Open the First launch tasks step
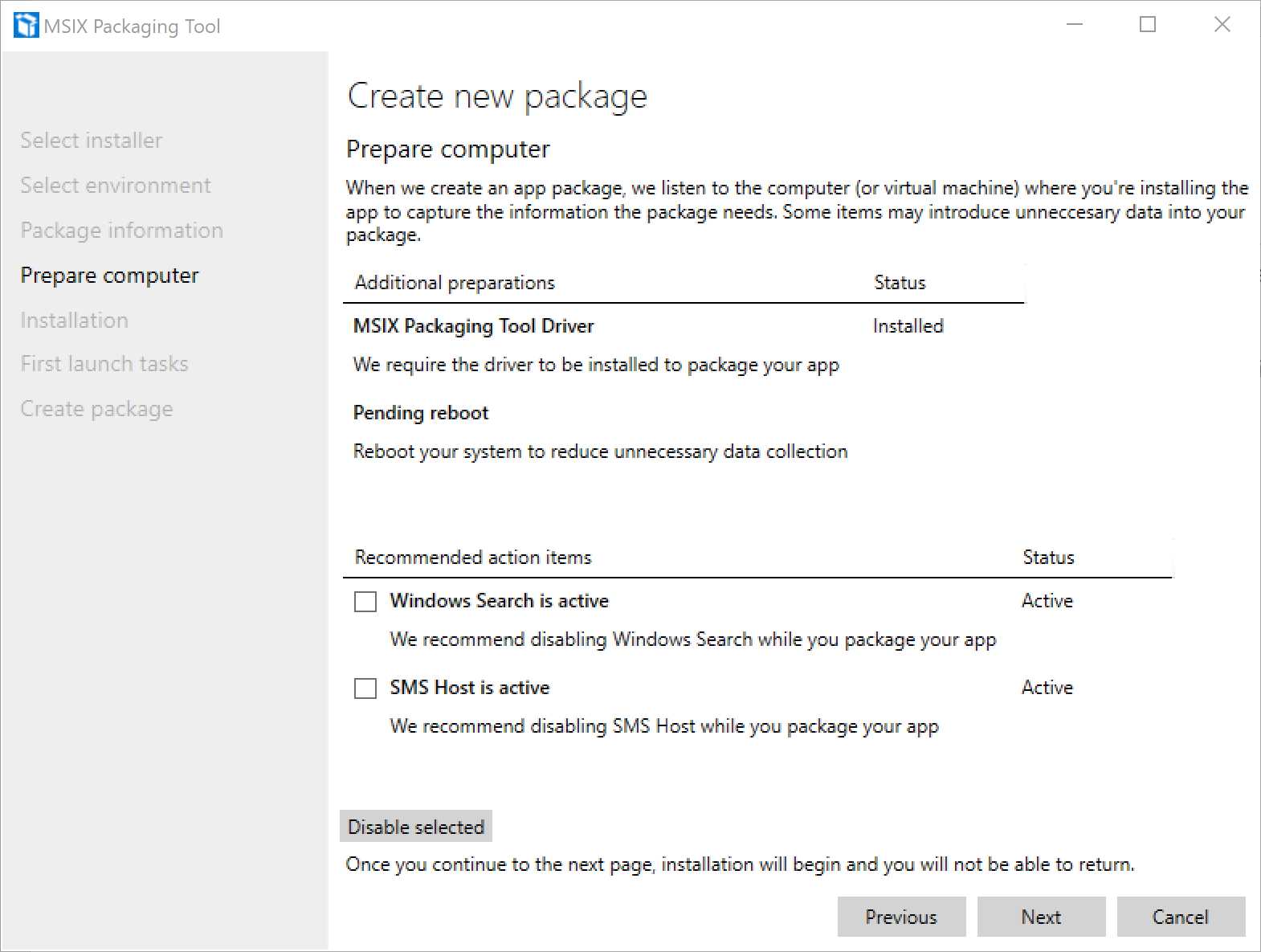Image resolution: width=1261 pixels, height=952 pixels. [x=104, y=364]
